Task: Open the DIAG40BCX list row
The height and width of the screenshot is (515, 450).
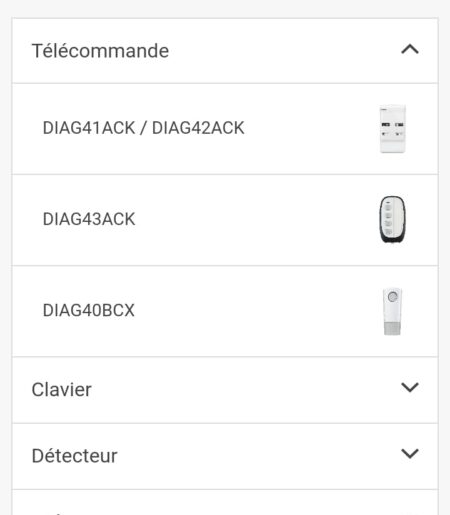Action: (225, 311)
